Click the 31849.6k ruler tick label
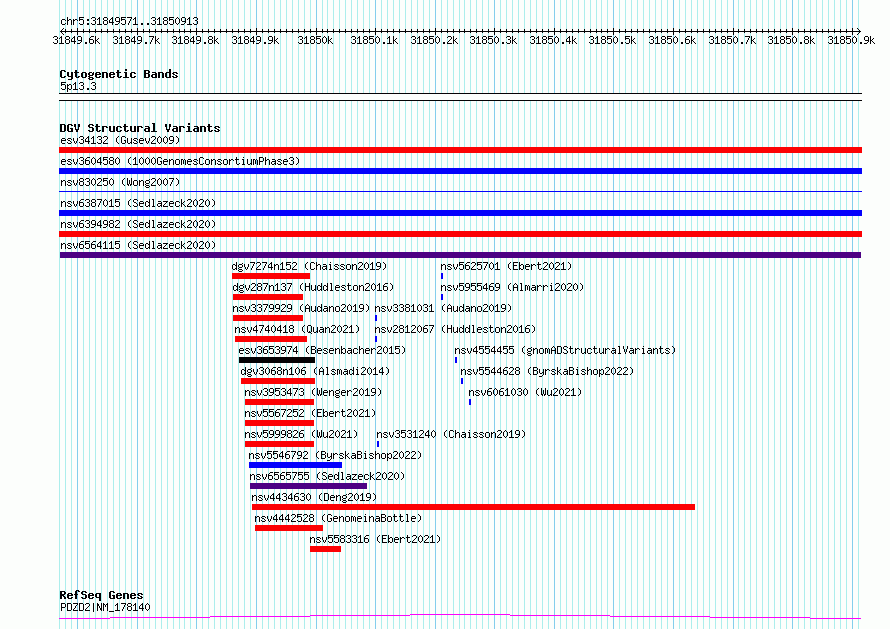This screenshot has height=629, width=890. click(76, 40)
